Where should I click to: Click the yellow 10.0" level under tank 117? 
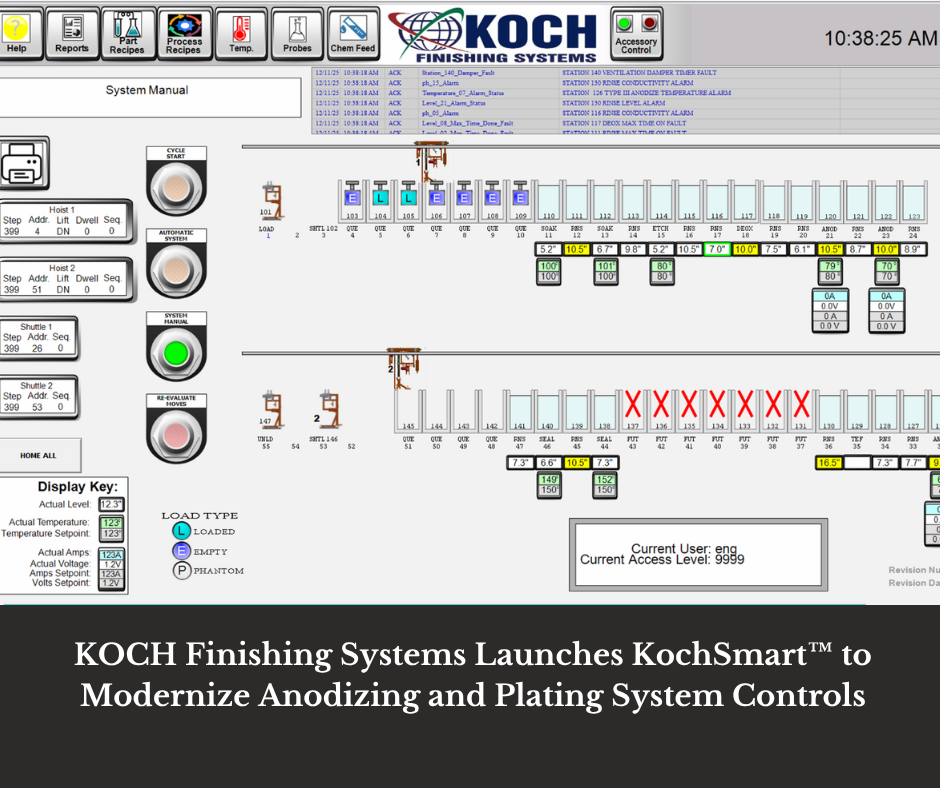pos(745,249)
